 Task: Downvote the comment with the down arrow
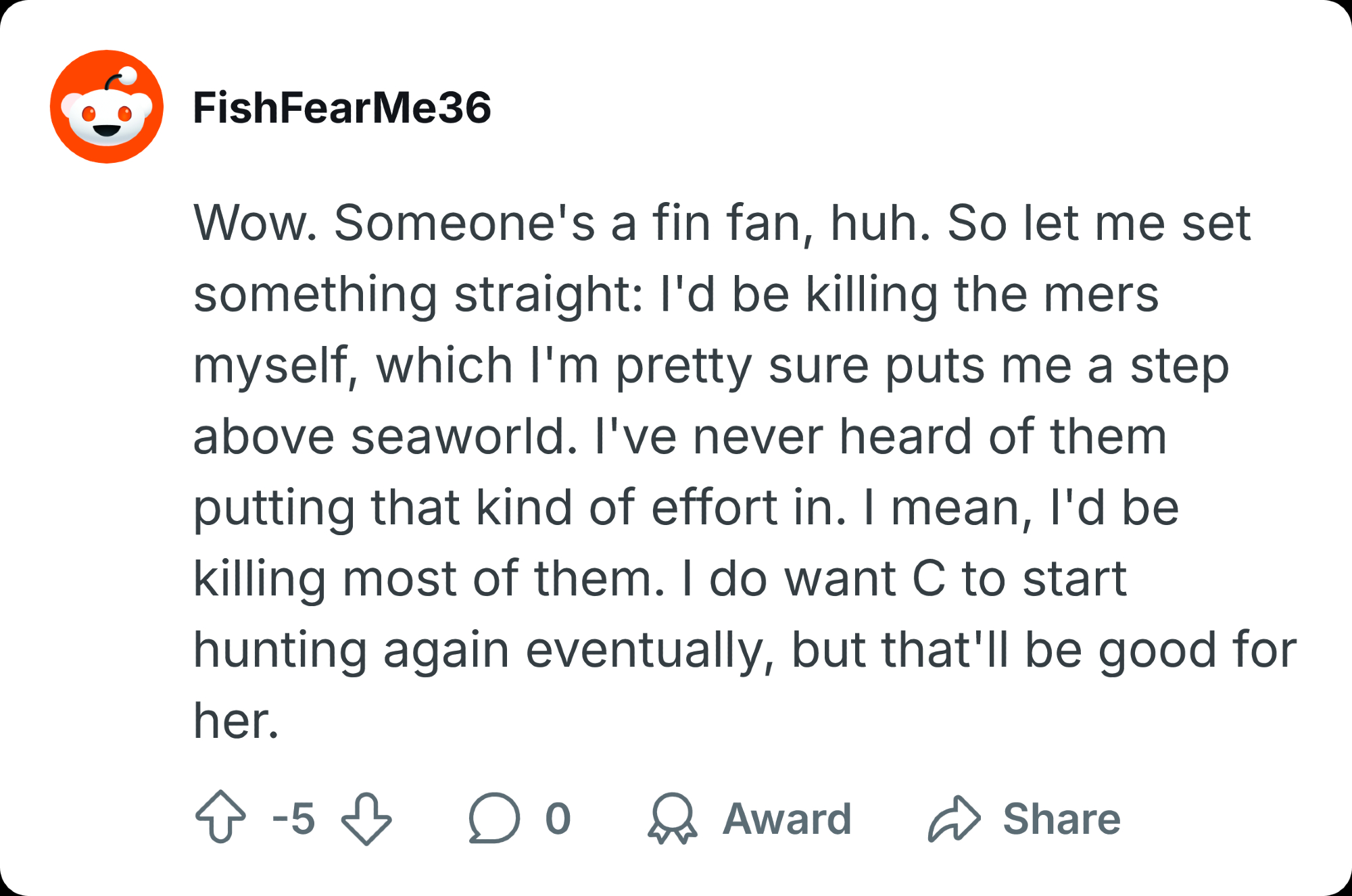[x=366, y=818]
